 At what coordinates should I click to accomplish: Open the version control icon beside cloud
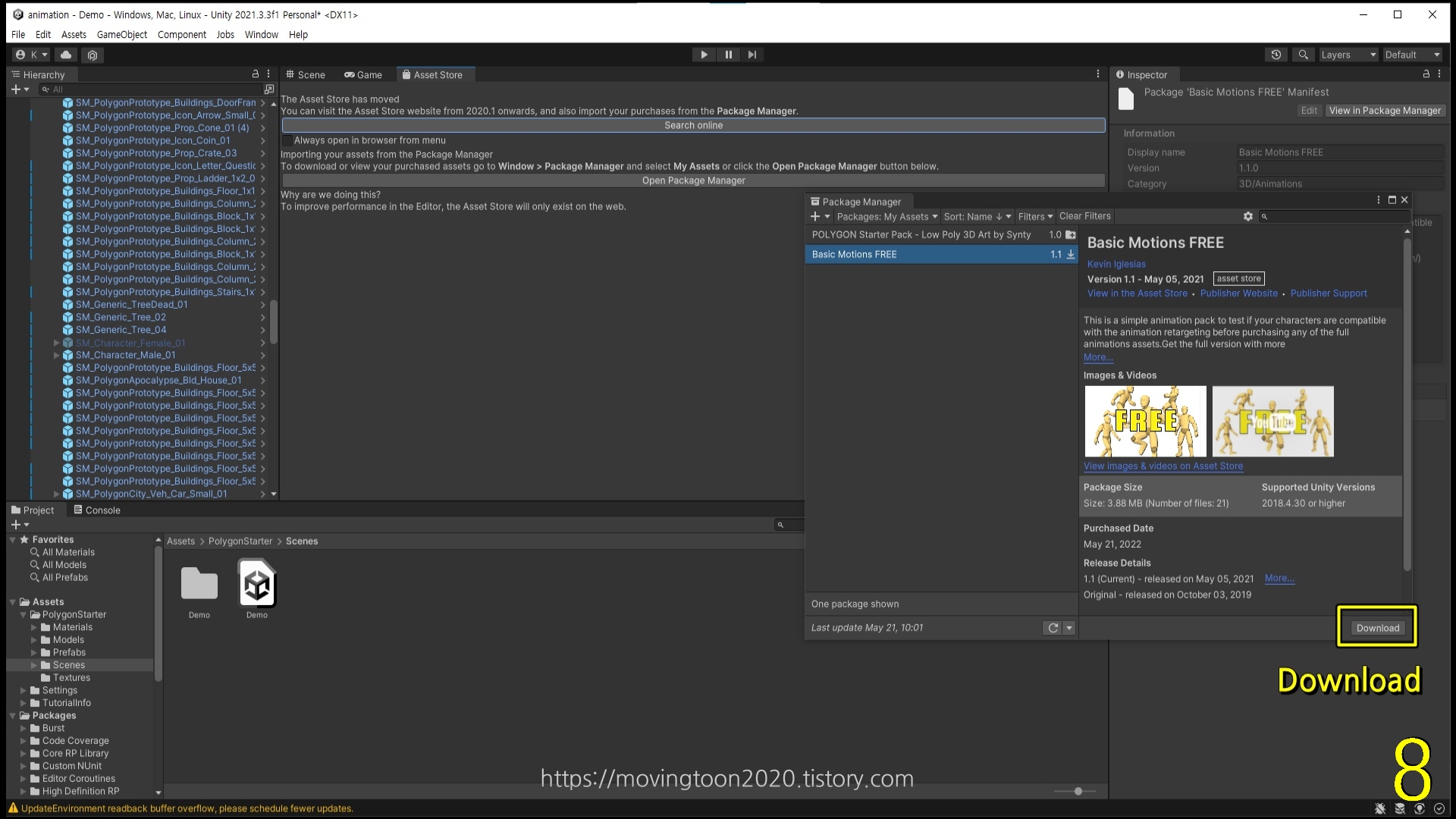[93, 55]
